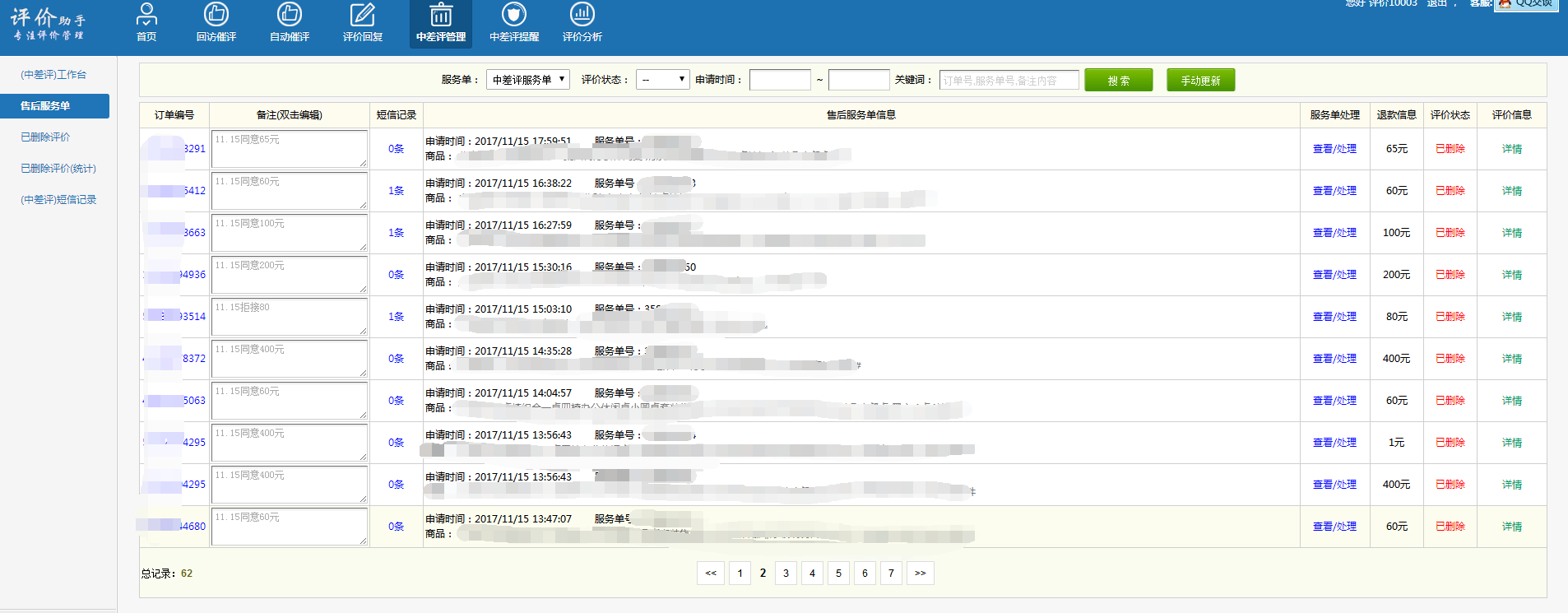Click 查看/处理 for the 200元 row
The width and height of the screenshot is (1568, 613).
pos(1334,275)
